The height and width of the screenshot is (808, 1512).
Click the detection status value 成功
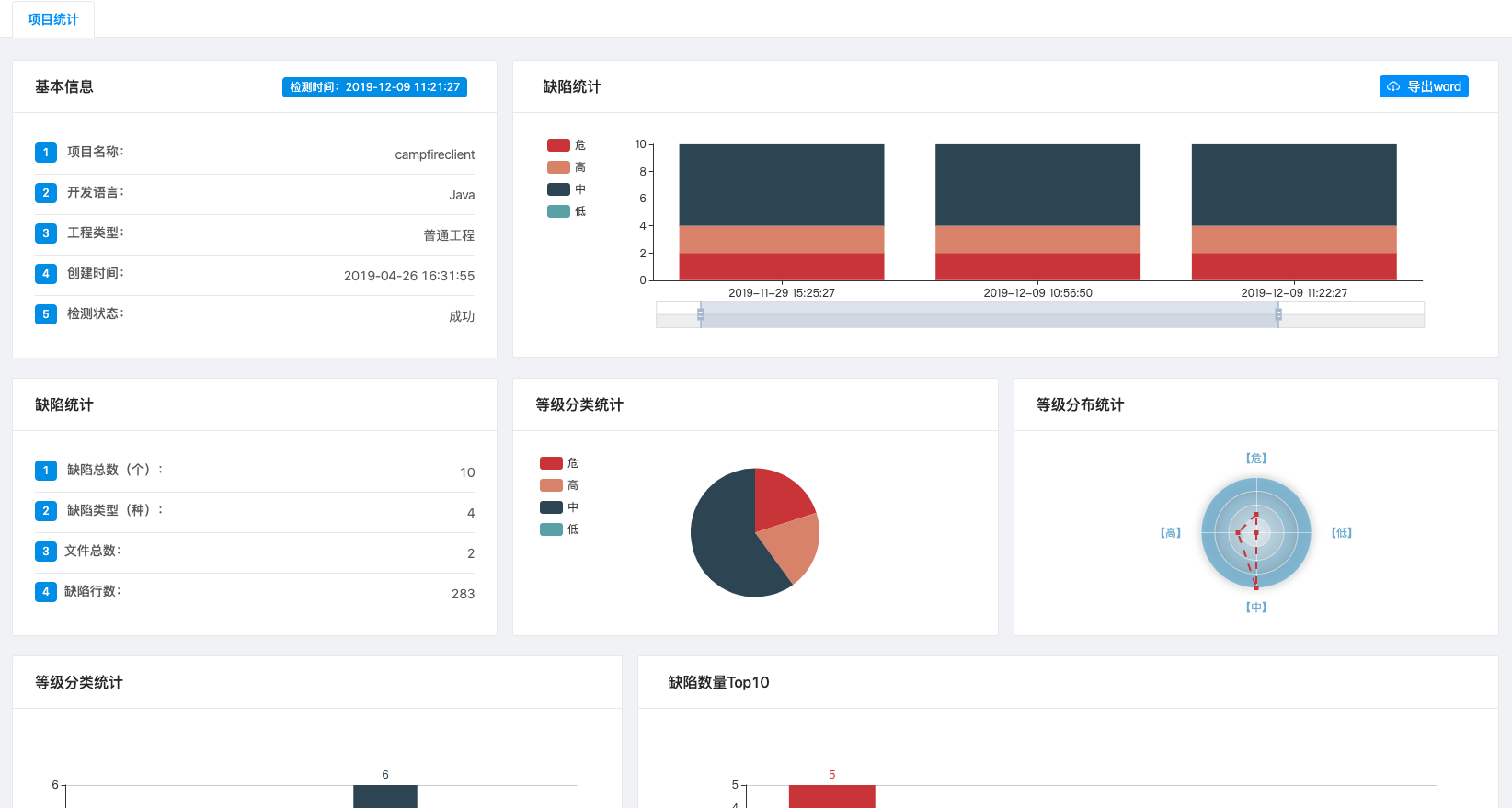click(x=462, y=316)
